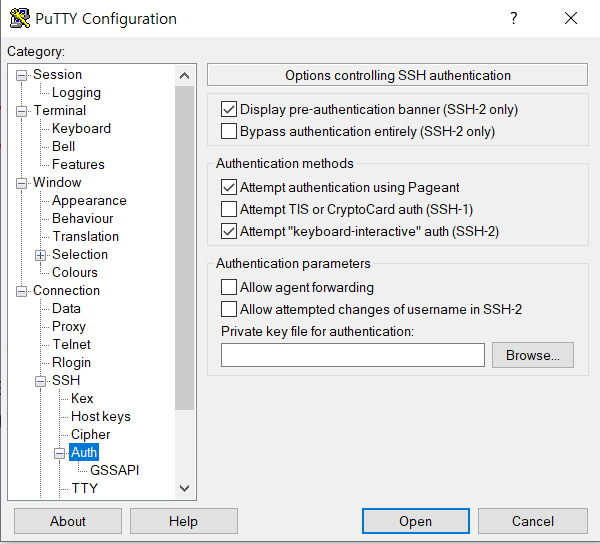Select Terminal category
The image size is (600, 544).
(x=60, y=111)
